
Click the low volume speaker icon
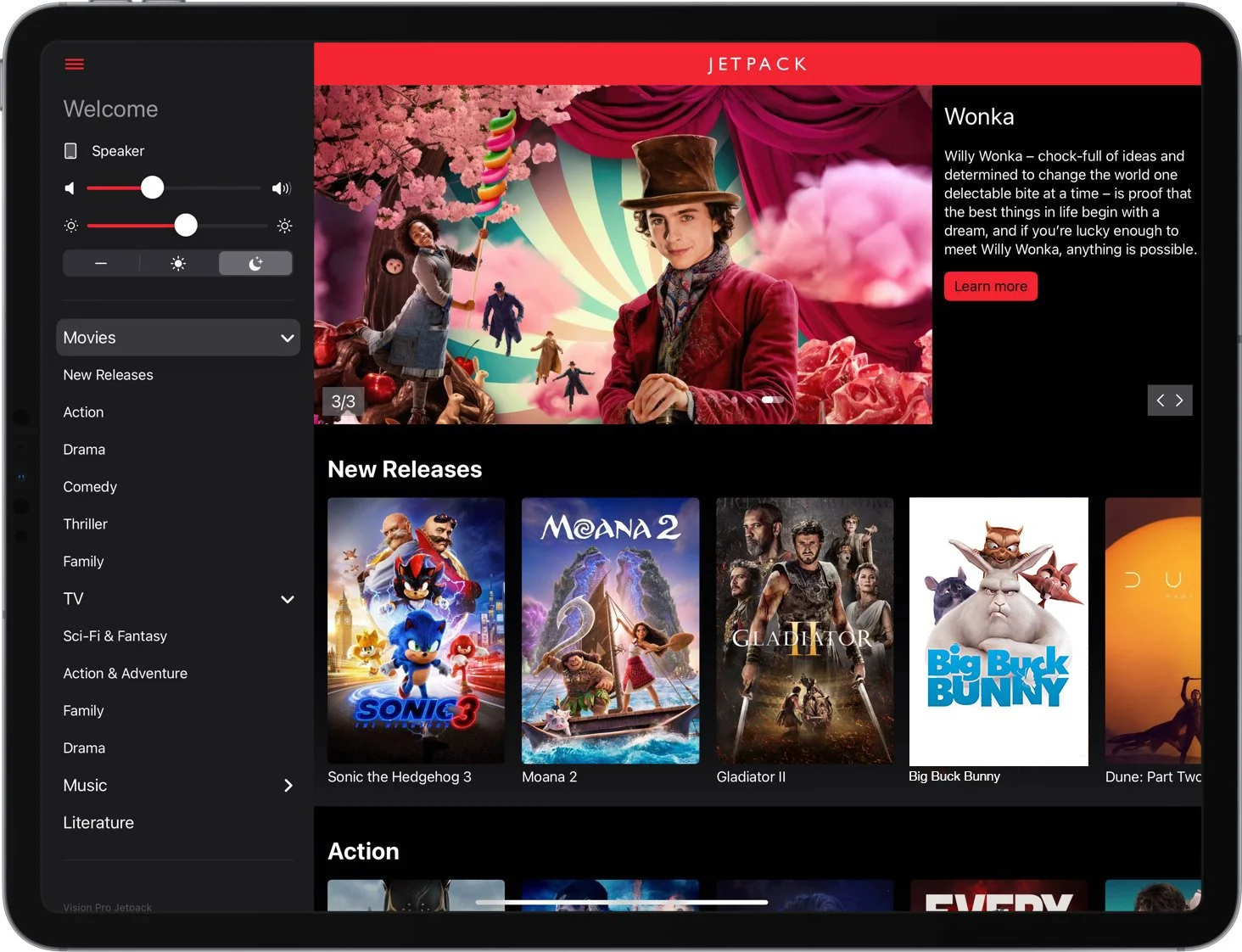(x=70, y=188)
